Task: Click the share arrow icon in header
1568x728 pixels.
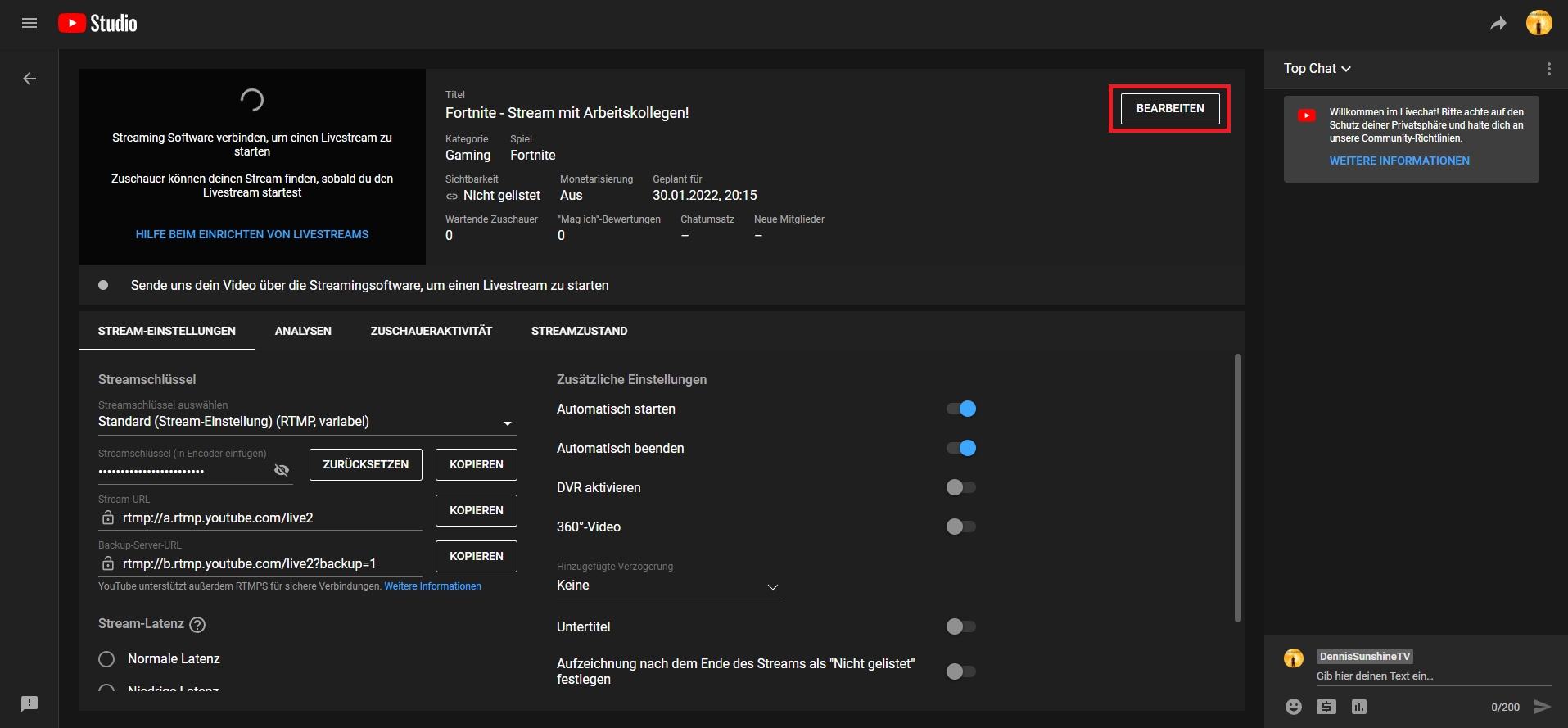Action: coord(1498,23)
